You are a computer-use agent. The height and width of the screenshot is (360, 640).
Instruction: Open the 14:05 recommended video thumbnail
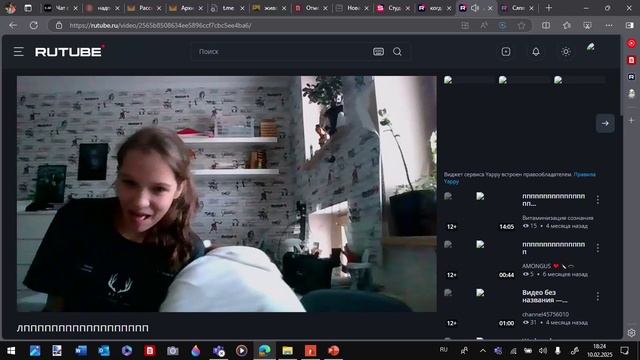480,211
